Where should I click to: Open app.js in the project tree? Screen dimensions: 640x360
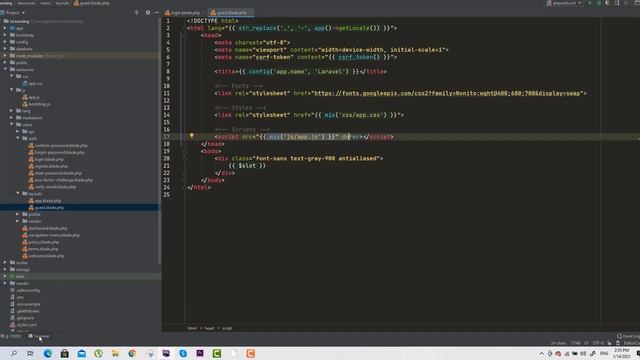pos(31,97)
